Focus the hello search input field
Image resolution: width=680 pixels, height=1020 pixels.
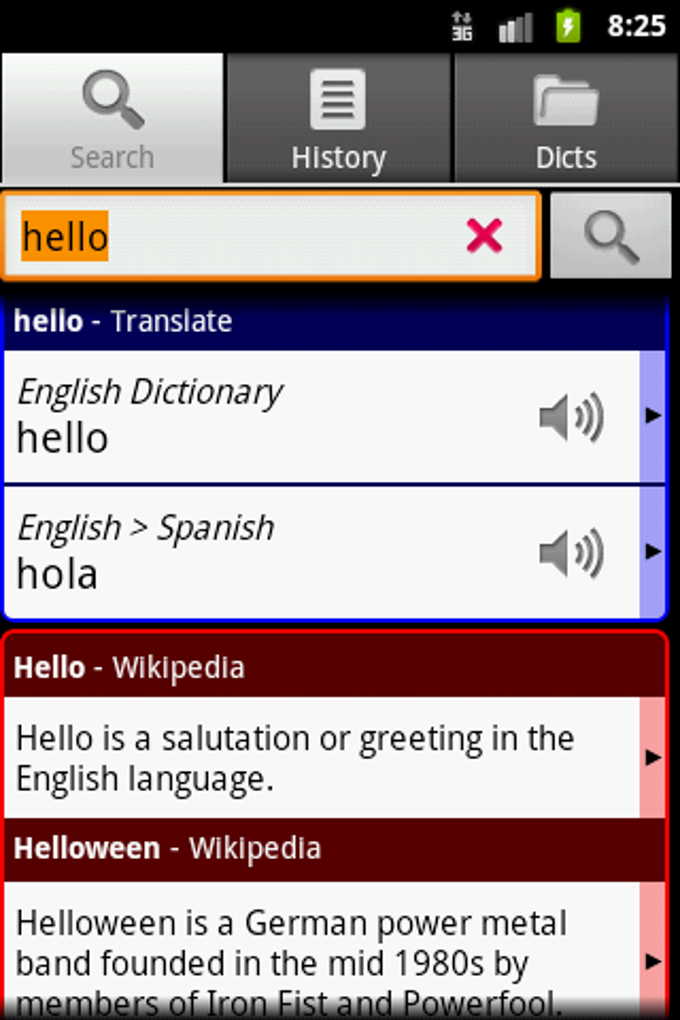[271, 235]
